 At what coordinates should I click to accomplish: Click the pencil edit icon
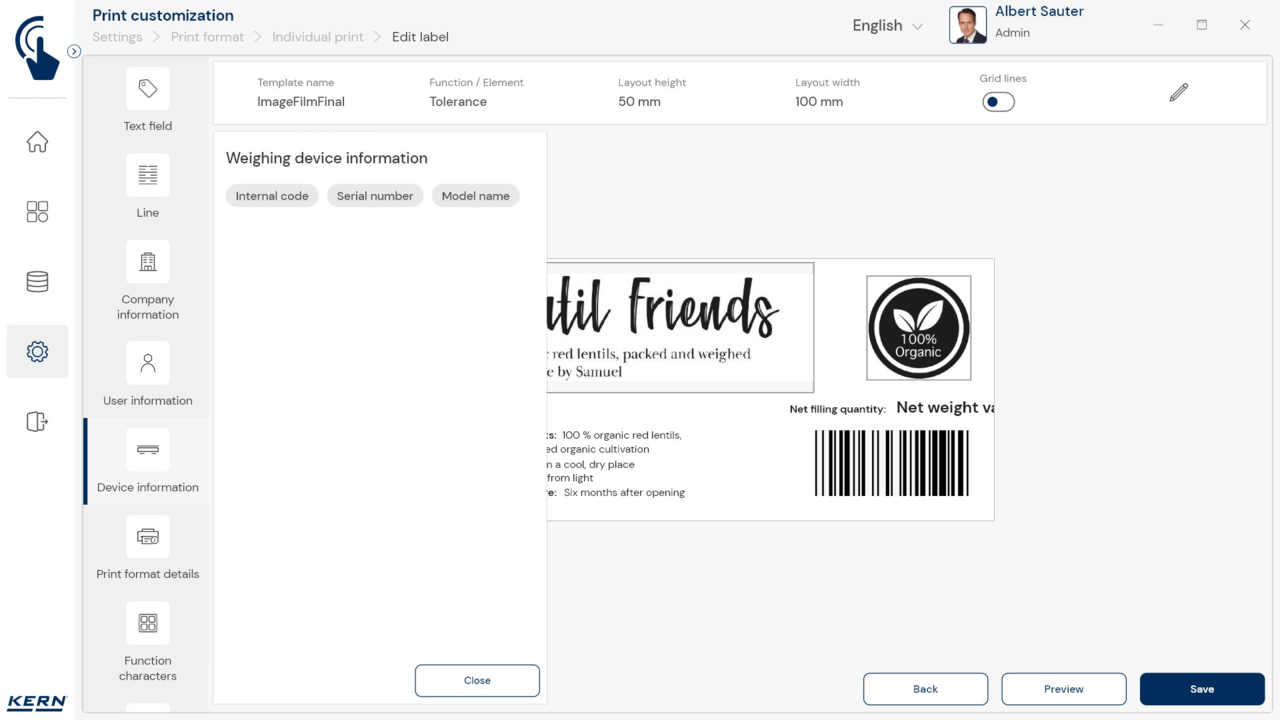pyautogui.click(x=1179, y=93)
